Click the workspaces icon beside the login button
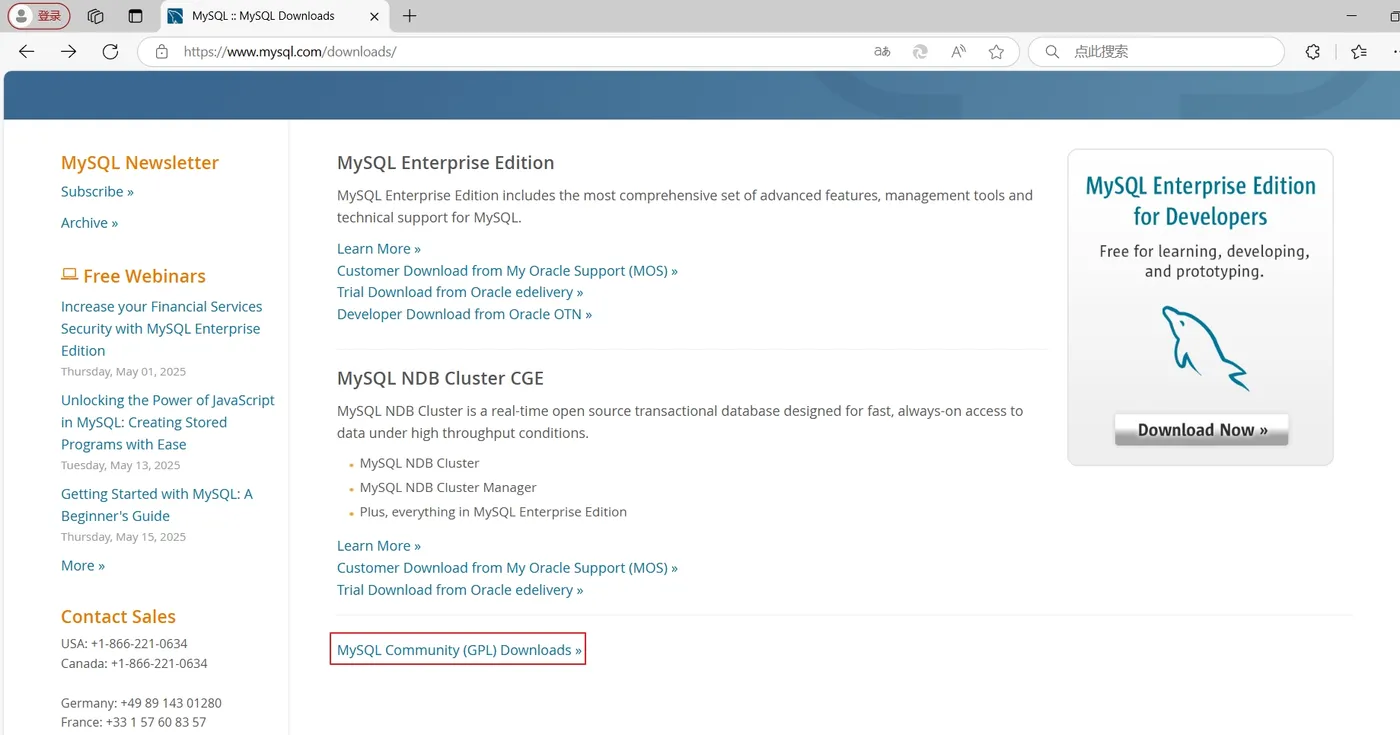Screen dimensions: 1400x735 pyautogui.click(x=96, y=16)
